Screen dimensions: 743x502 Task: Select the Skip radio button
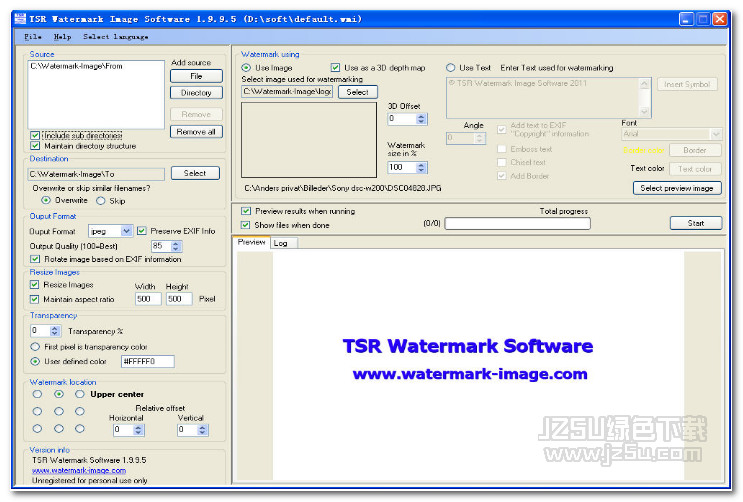point(100,201)
